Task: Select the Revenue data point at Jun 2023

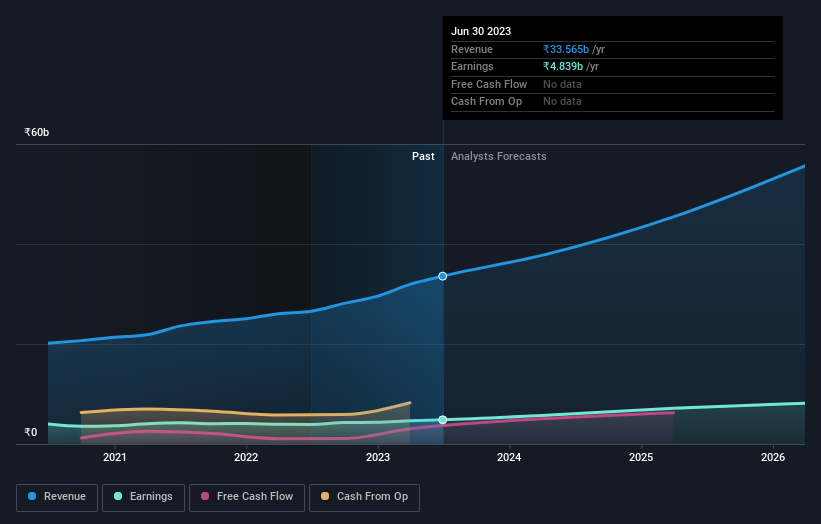Action: (x=443, y=276)
